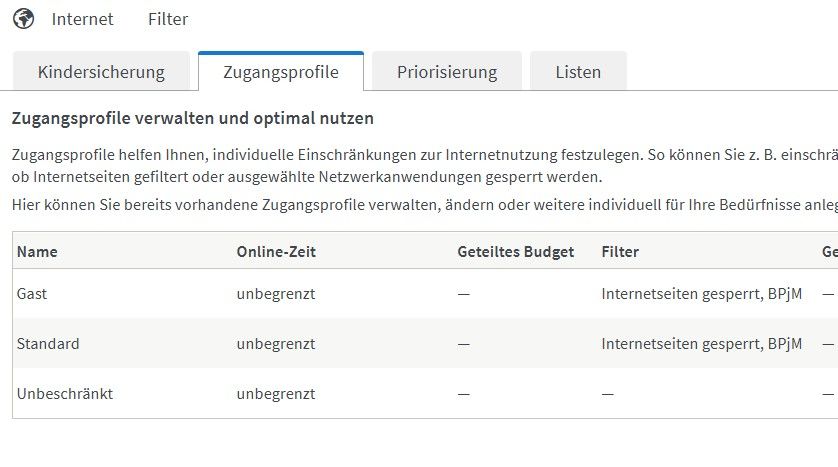Click Gast's unbegrenzt online time cell
This screenshot has width=838, height=467.
coord(276,294)
